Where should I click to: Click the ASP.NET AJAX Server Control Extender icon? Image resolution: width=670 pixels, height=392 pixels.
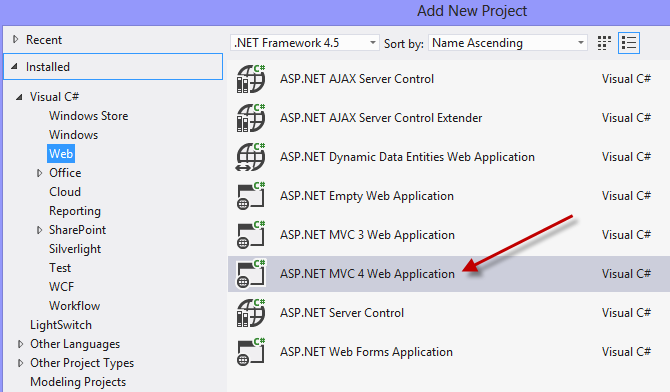[251, 118]
